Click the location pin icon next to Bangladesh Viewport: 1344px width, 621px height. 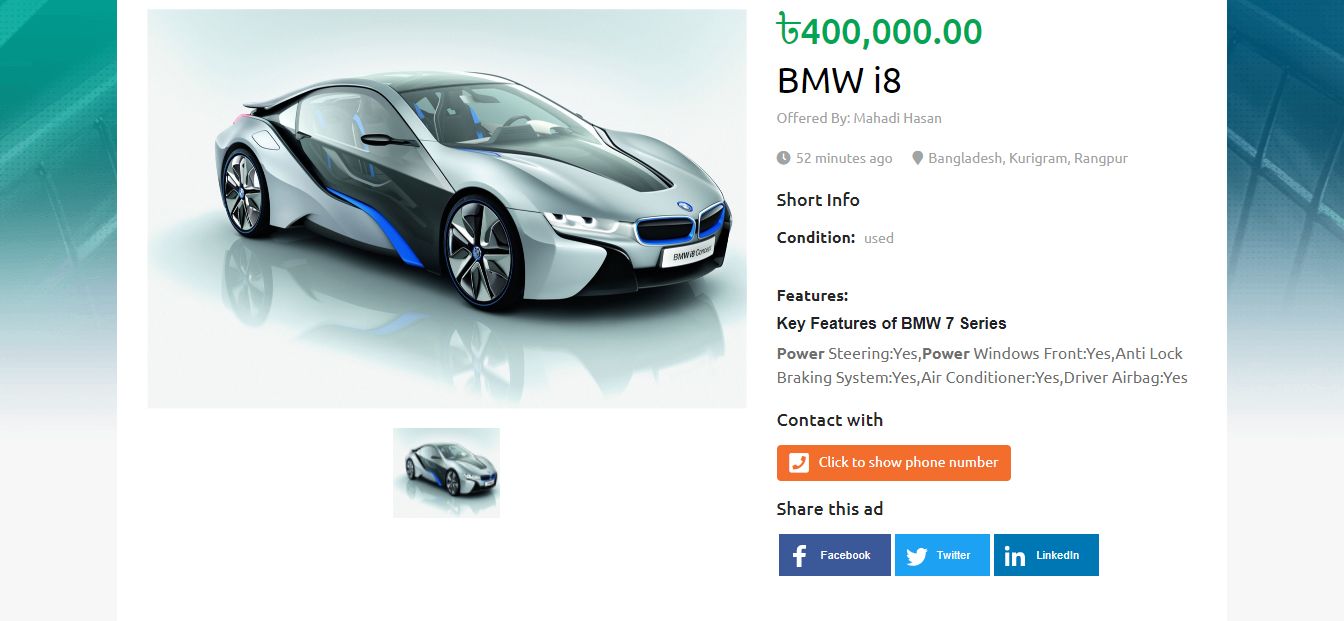coord(917,158)
